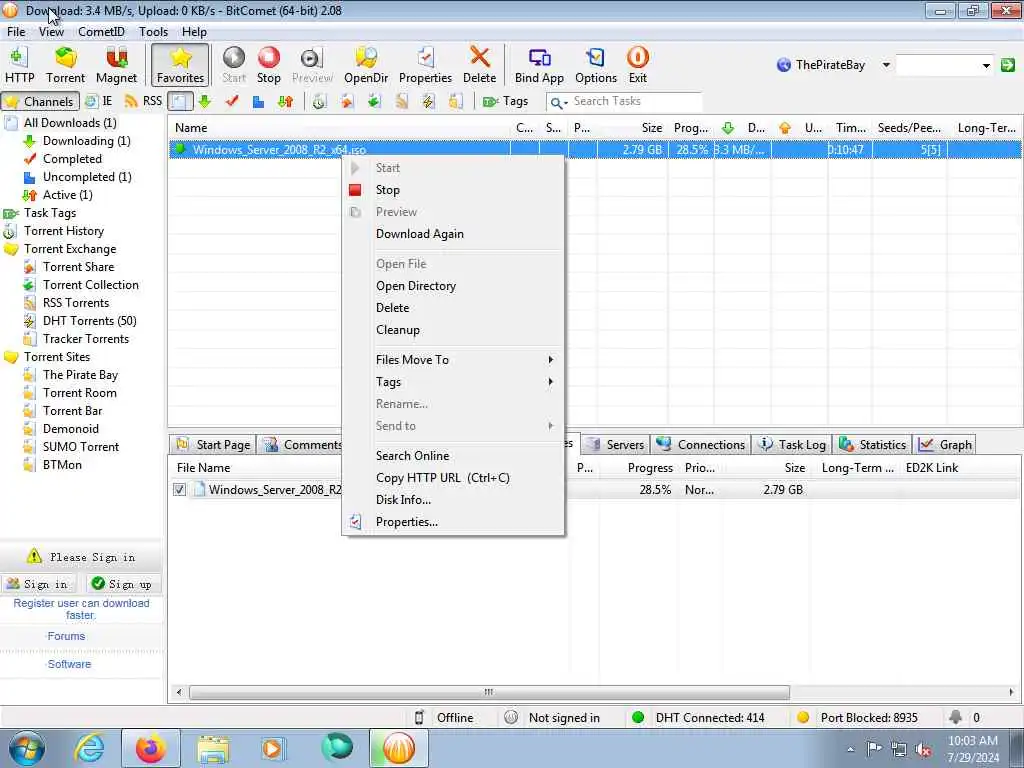Screen dimensions: 1024x768
Task: Click the Torrent toolbar icon
Action: [x=65, y=65]
